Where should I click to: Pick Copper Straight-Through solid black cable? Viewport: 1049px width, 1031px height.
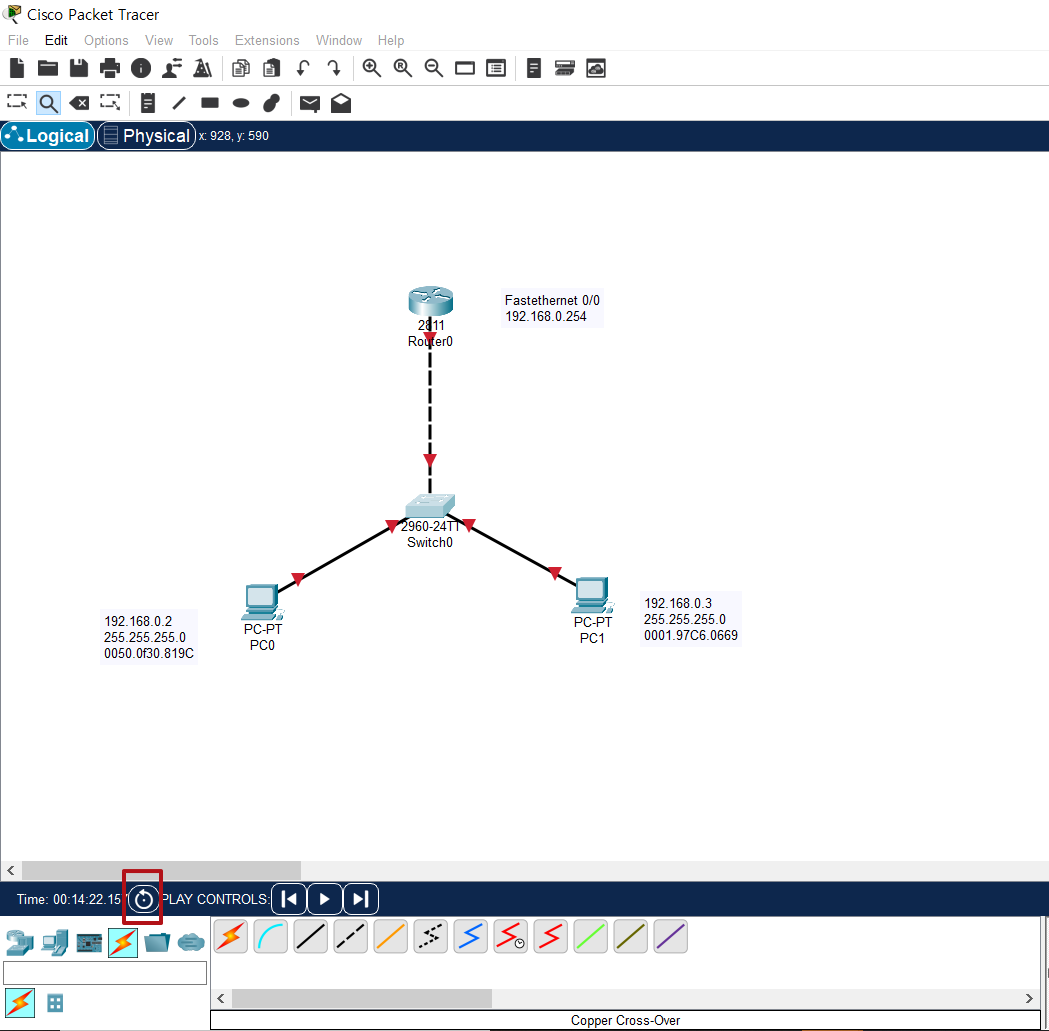(x=310, y=936)
